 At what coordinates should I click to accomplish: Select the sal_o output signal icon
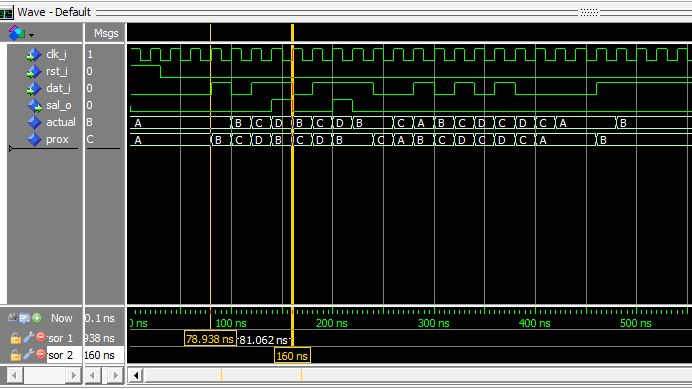34,106
